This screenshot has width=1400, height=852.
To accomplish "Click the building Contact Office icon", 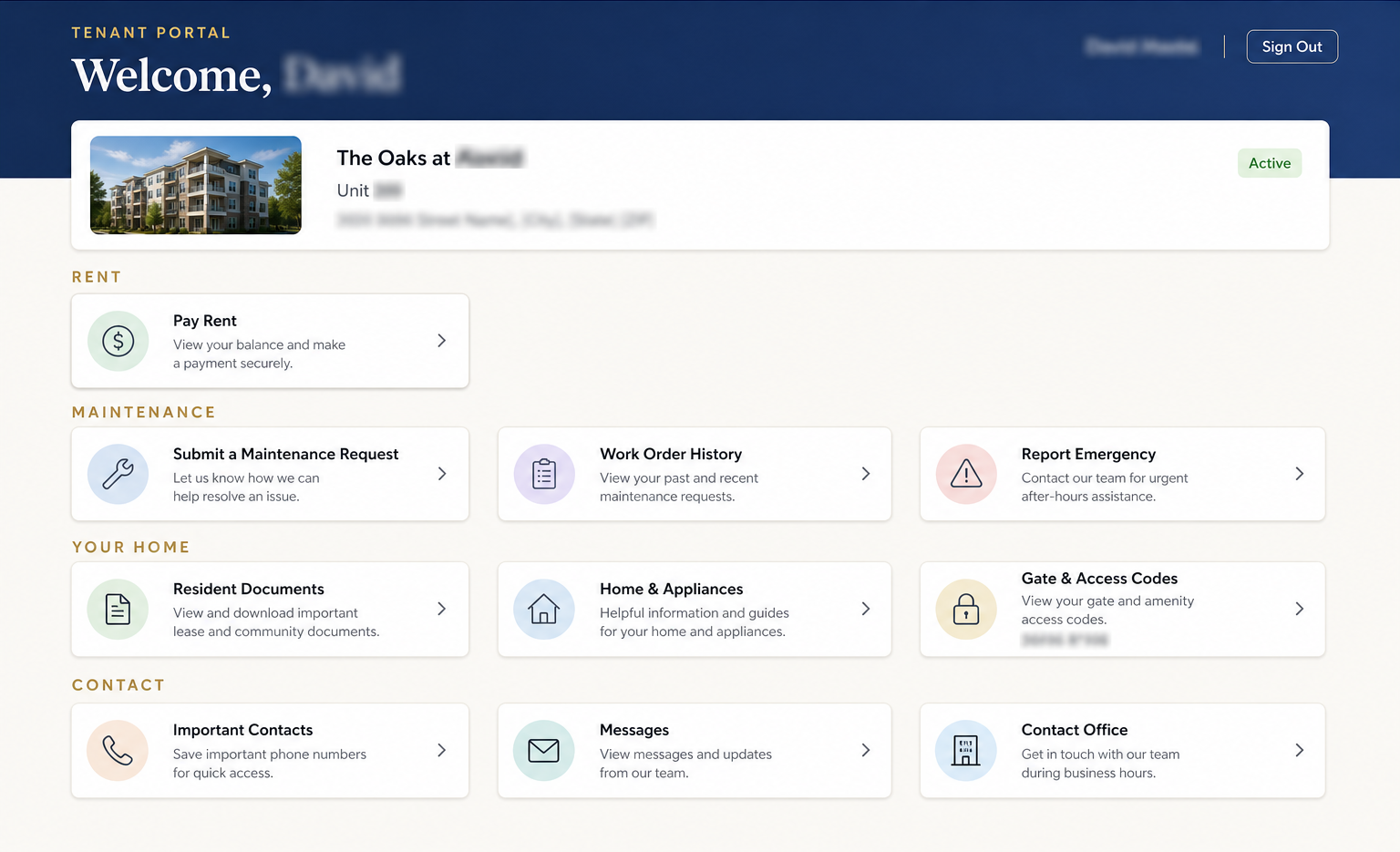I will pyautogui.click(x=966, y=751).
